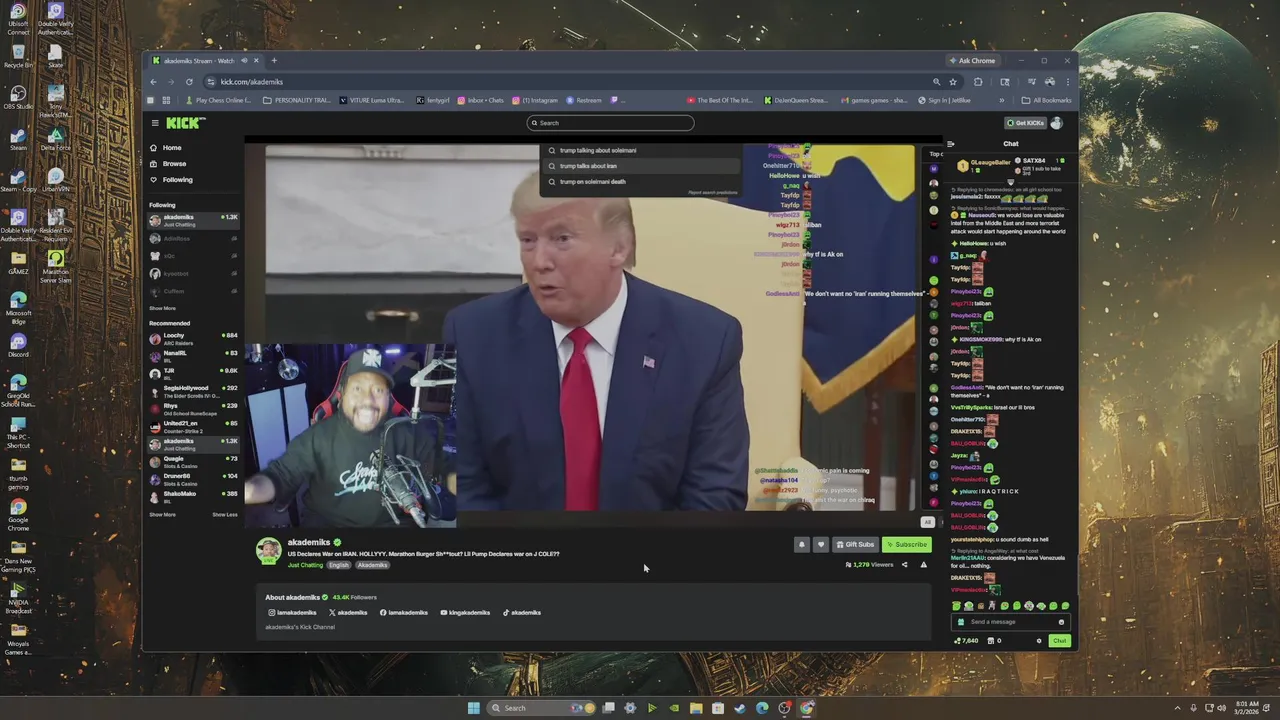
Task: Open Windows Start button on taskbar
Action: [473, 708]
